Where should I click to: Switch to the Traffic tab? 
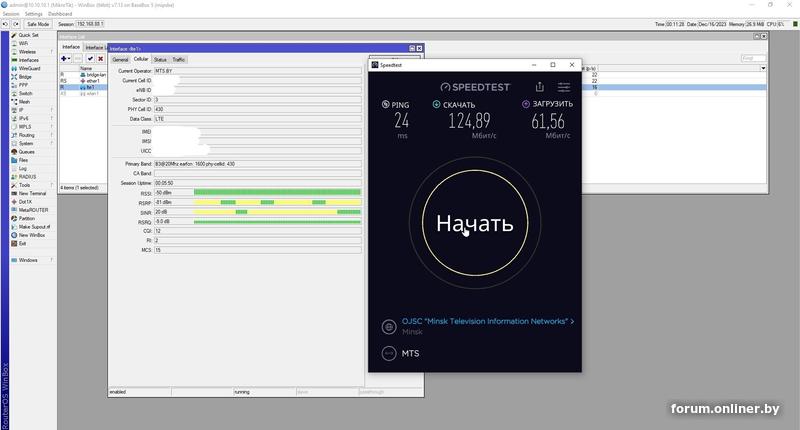179,60
